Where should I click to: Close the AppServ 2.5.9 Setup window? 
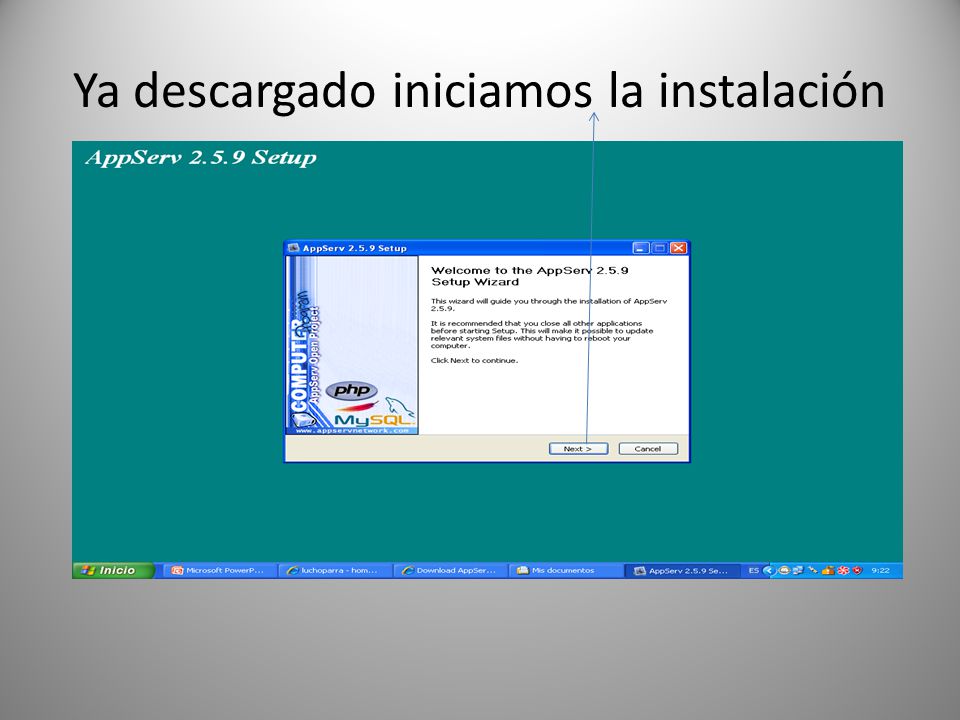coord(678,248)
